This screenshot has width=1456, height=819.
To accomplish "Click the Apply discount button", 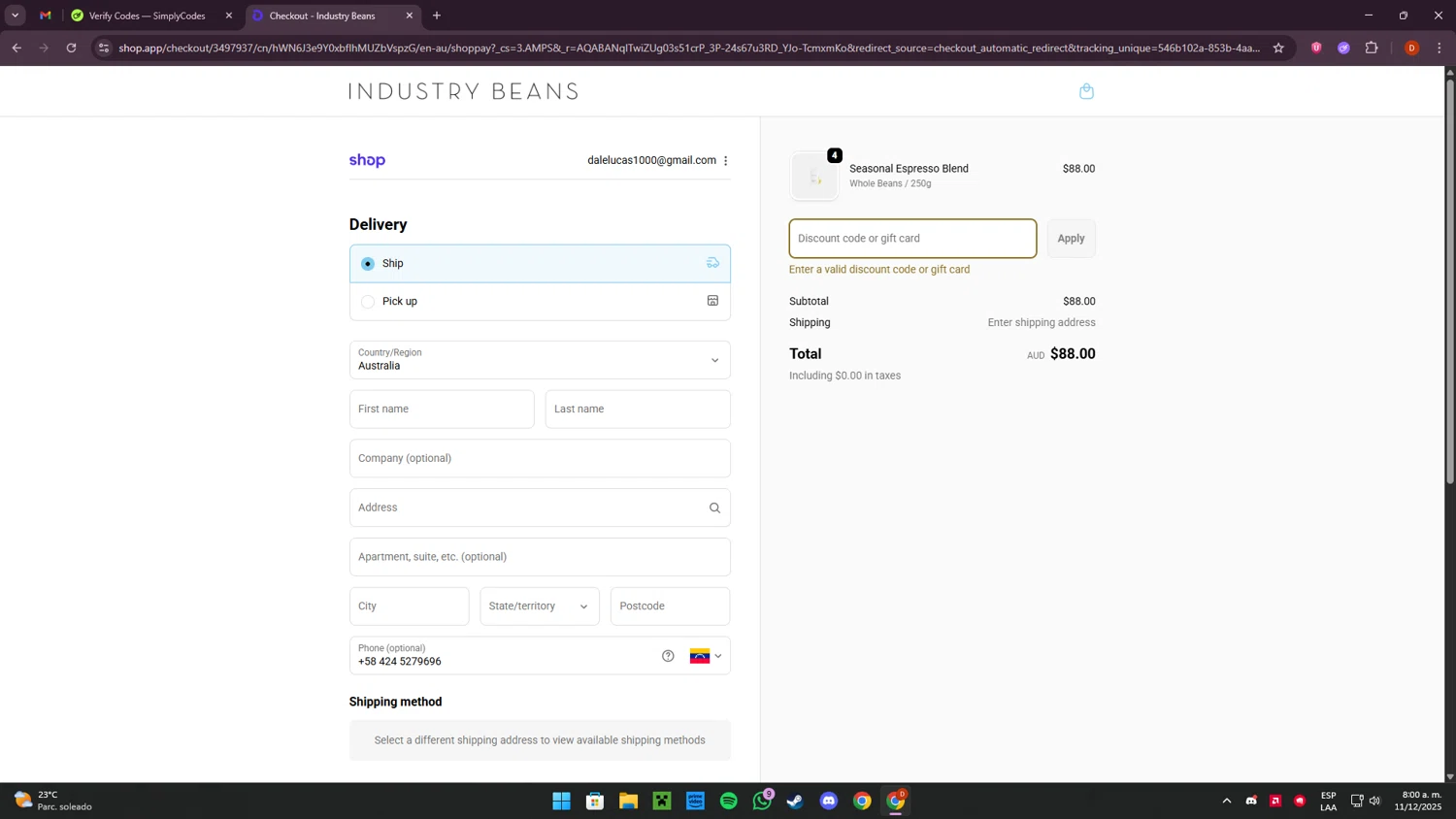I will (x=1071, y=239).
